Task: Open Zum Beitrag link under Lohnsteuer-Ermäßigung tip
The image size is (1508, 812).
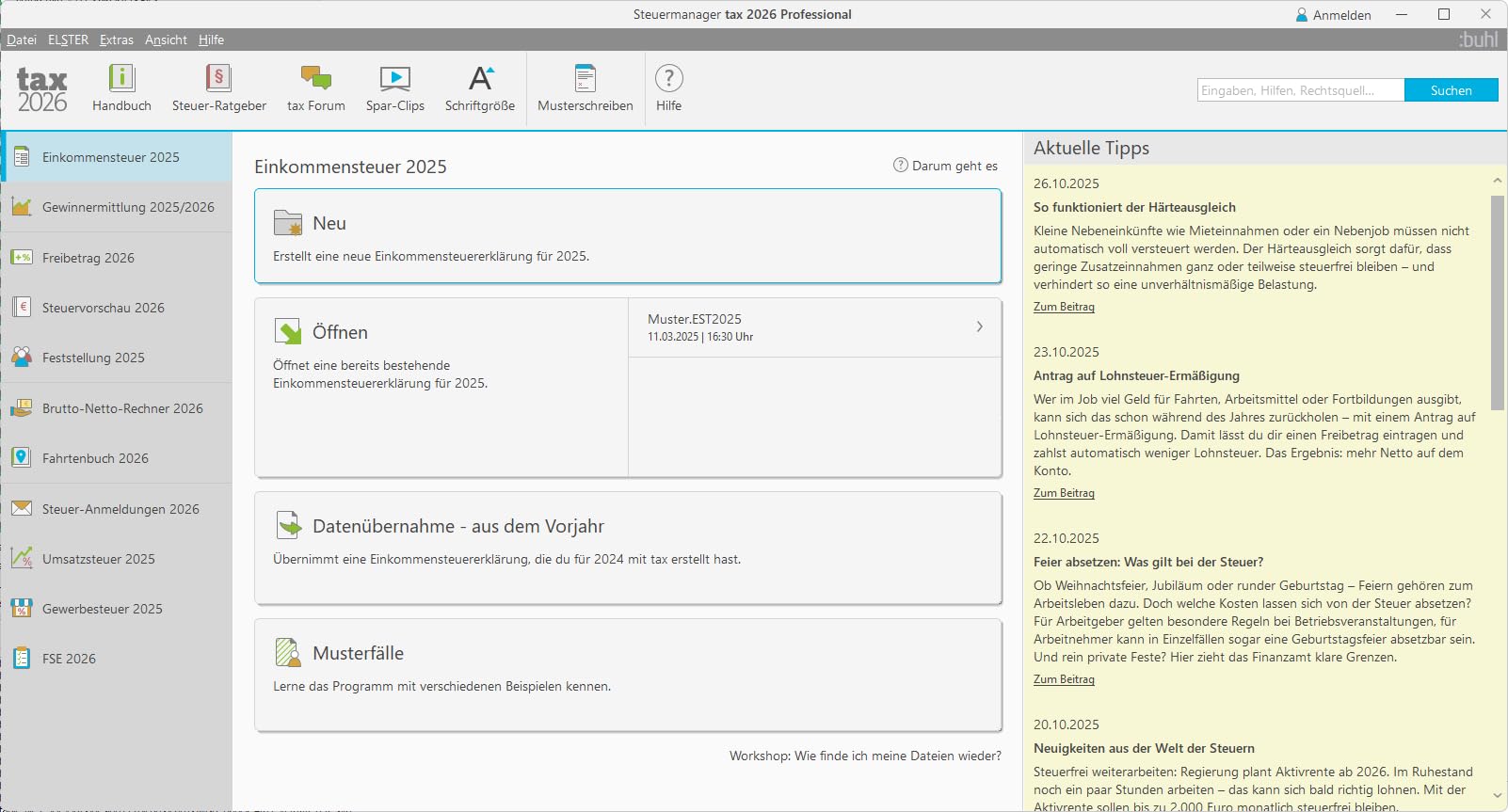Action: click(1064, 493)
